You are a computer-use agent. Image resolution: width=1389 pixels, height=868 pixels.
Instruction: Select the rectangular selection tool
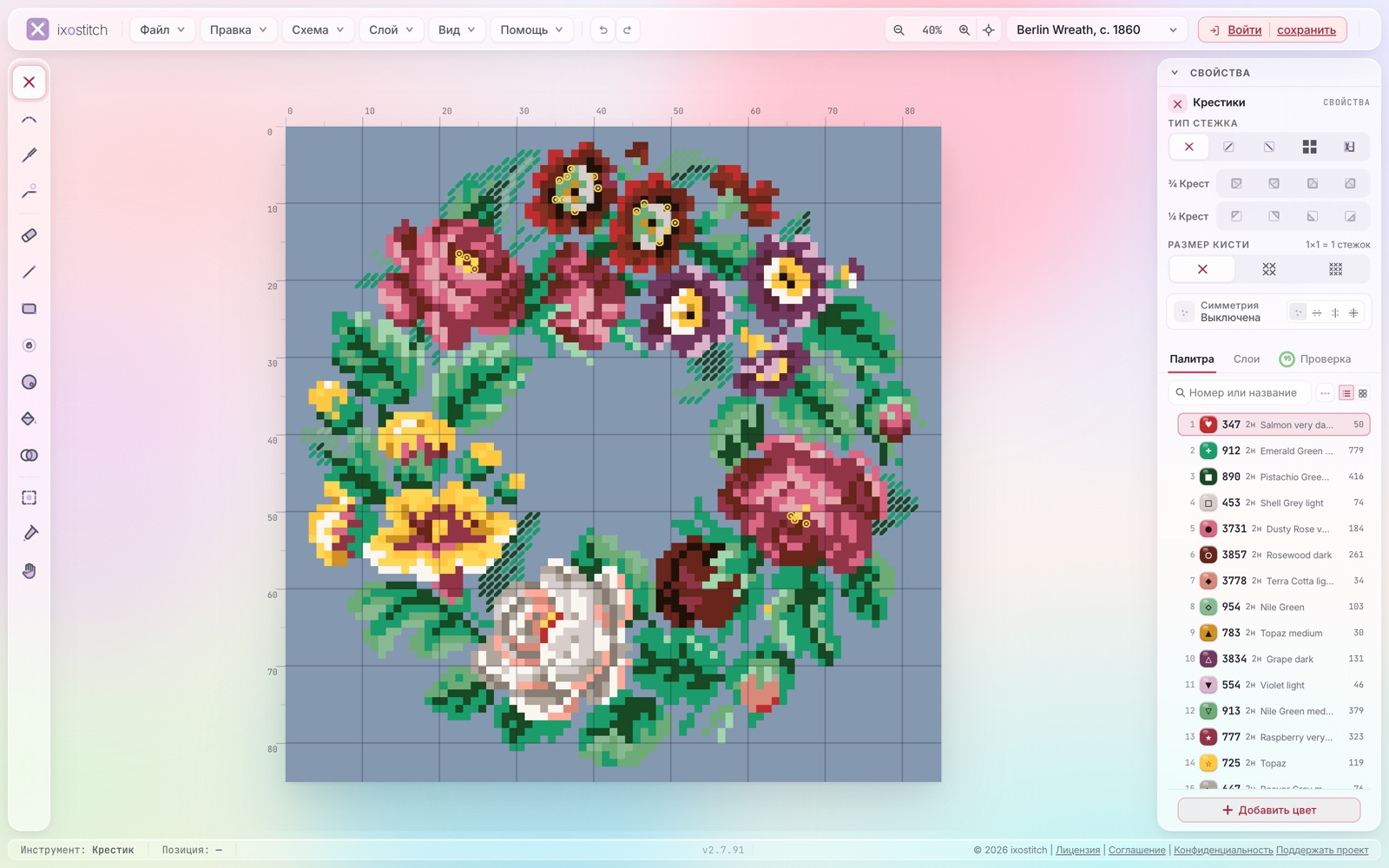click(29, 497)
